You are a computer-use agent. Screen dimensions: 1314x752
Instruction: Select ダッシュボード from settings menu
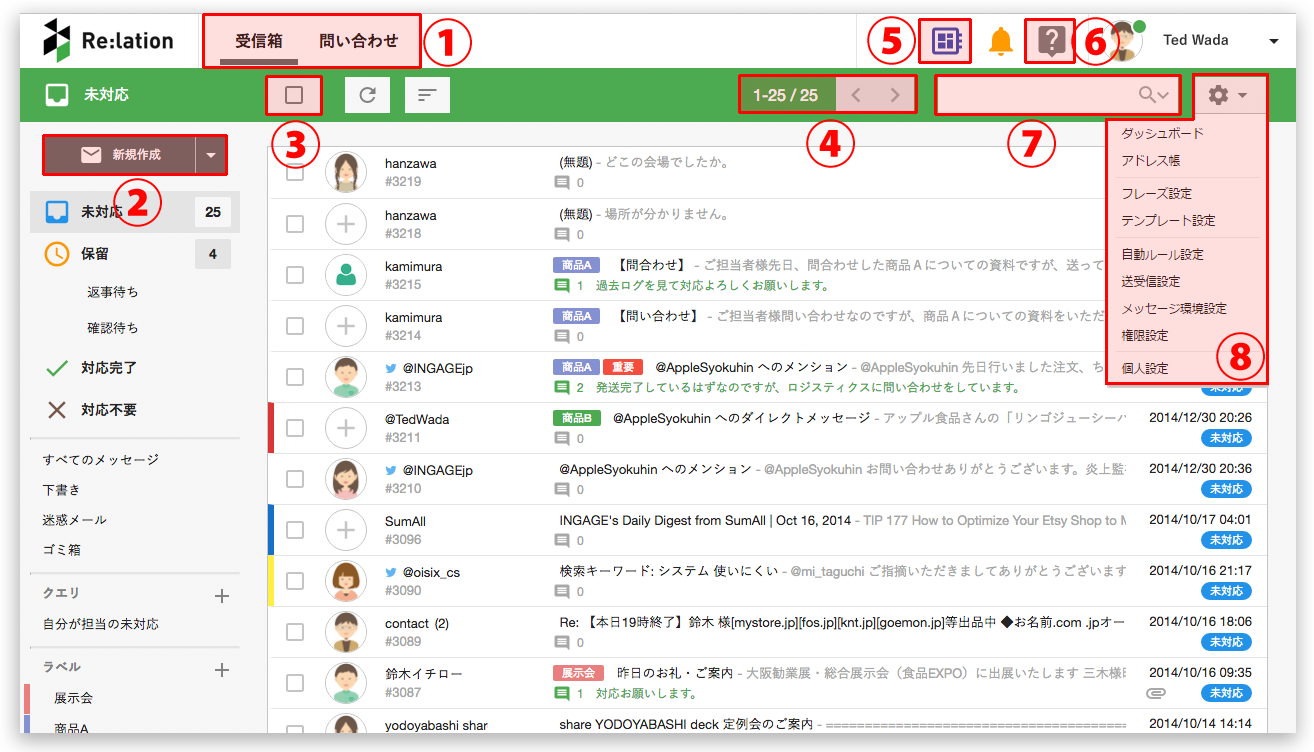[1162, 133]
